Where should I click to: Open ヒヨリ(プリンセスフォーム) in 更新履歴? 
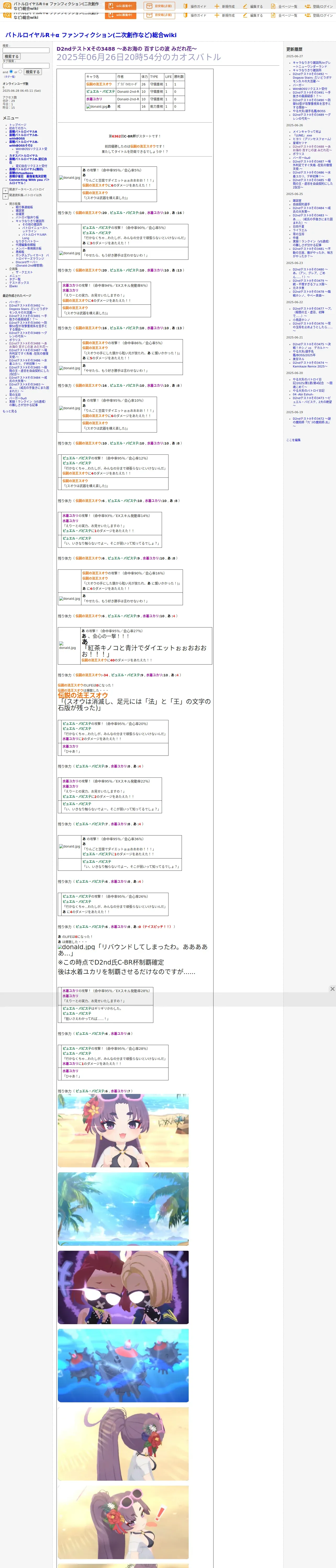[x=312, y=139]
